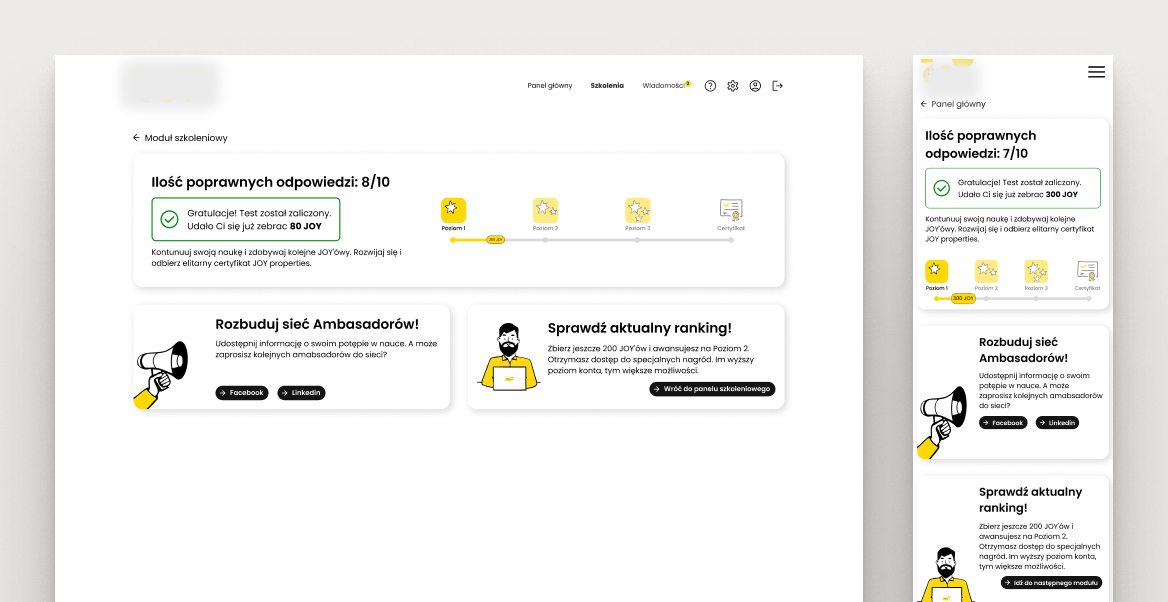Click Idź do następnego modułu button
The height and width of the screenshot is (602, 1168).
[x=1052, y=582]
